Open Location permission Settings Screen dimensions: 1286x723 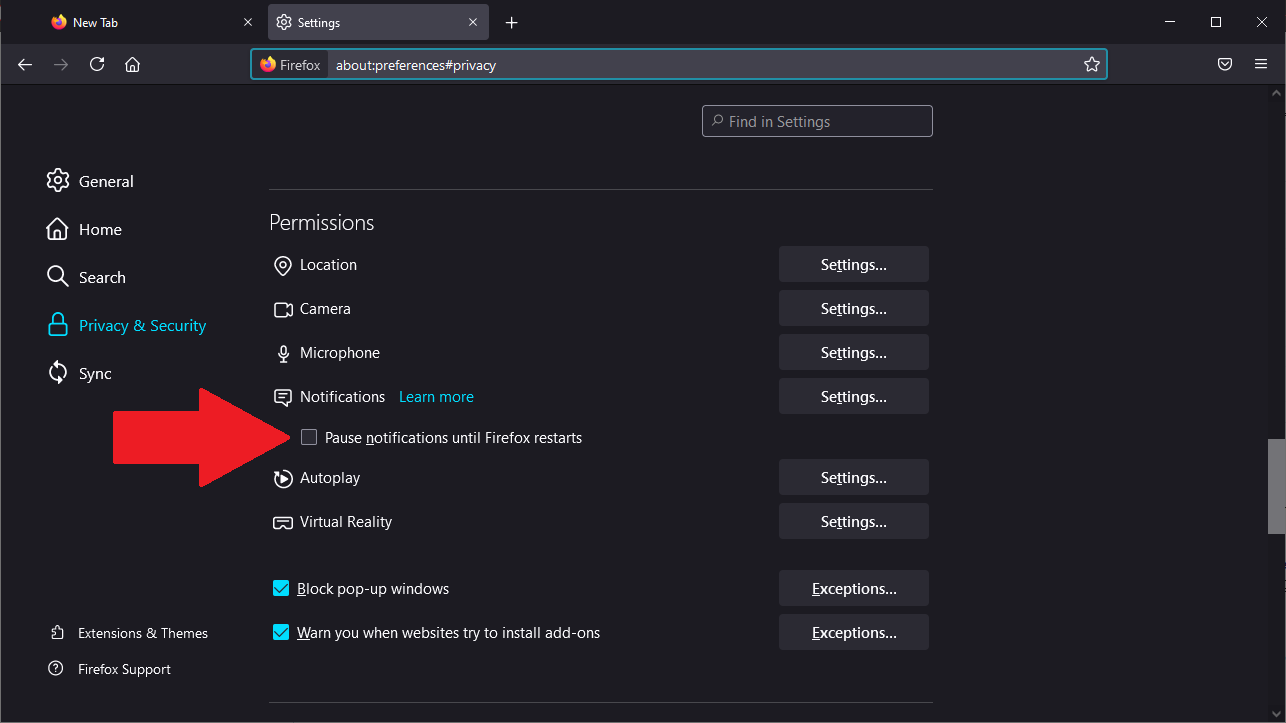click(854, 265)
